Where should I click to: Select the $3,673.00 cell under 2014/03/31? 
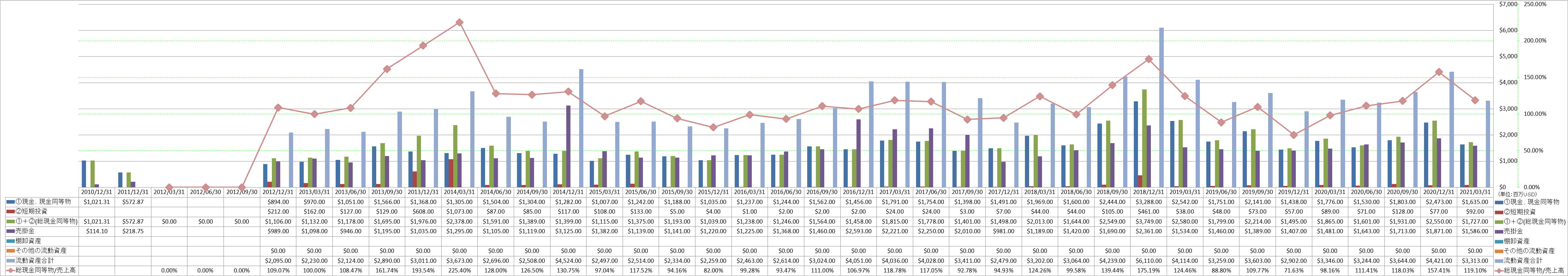pos(459,260)
